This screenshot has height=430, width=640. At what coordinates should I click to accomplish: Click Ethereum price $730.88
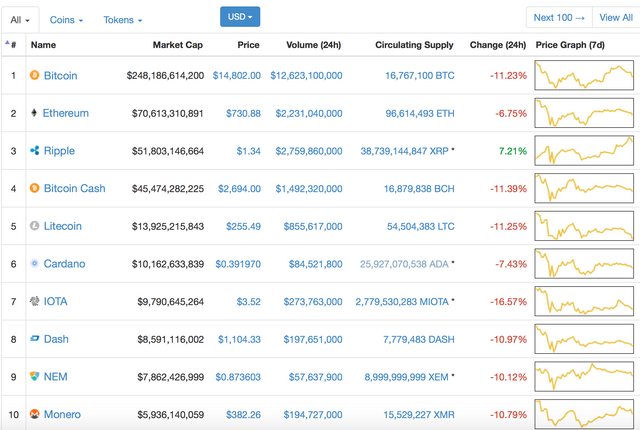(243, 113)
